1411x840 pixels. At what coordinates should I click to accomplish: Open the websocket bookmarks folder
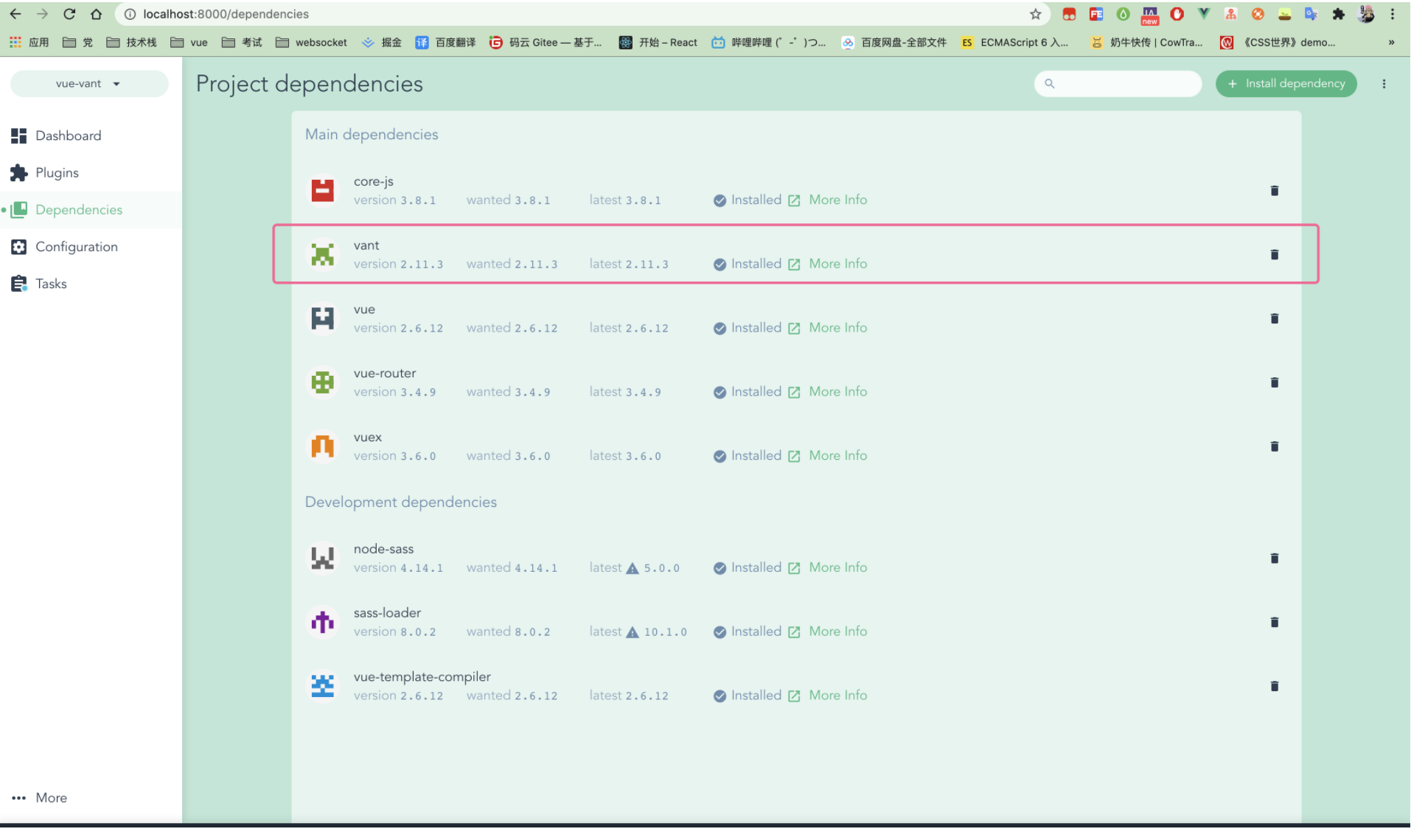311,43
